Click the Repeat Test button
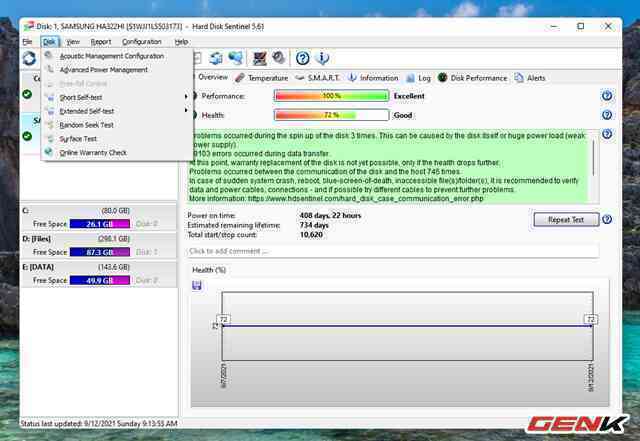Image resolution: width=640 pixels, height=441 pixels. (x=566, y=220)
